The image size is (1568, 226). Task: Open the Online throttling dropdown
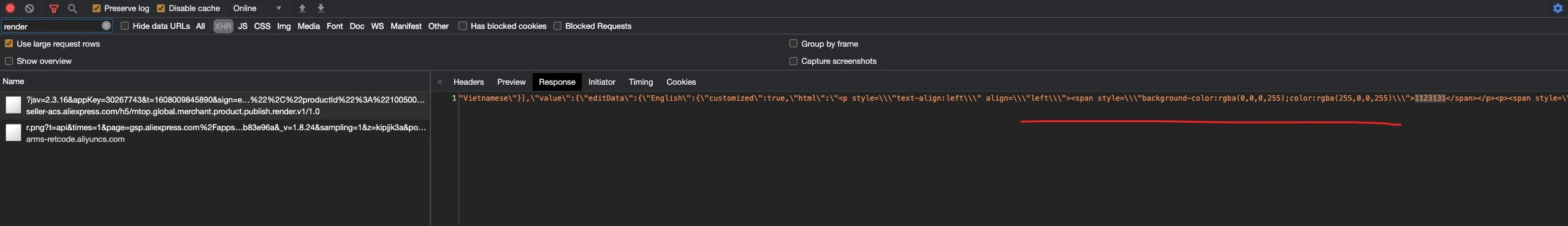[x=257, y=8]
